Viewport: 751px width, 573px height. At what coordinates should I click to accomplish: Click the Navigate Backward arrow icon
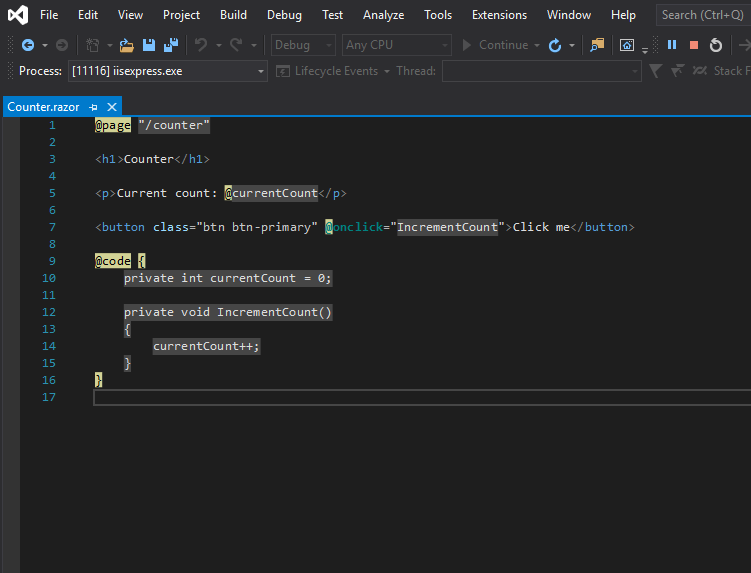pos(27,45)
